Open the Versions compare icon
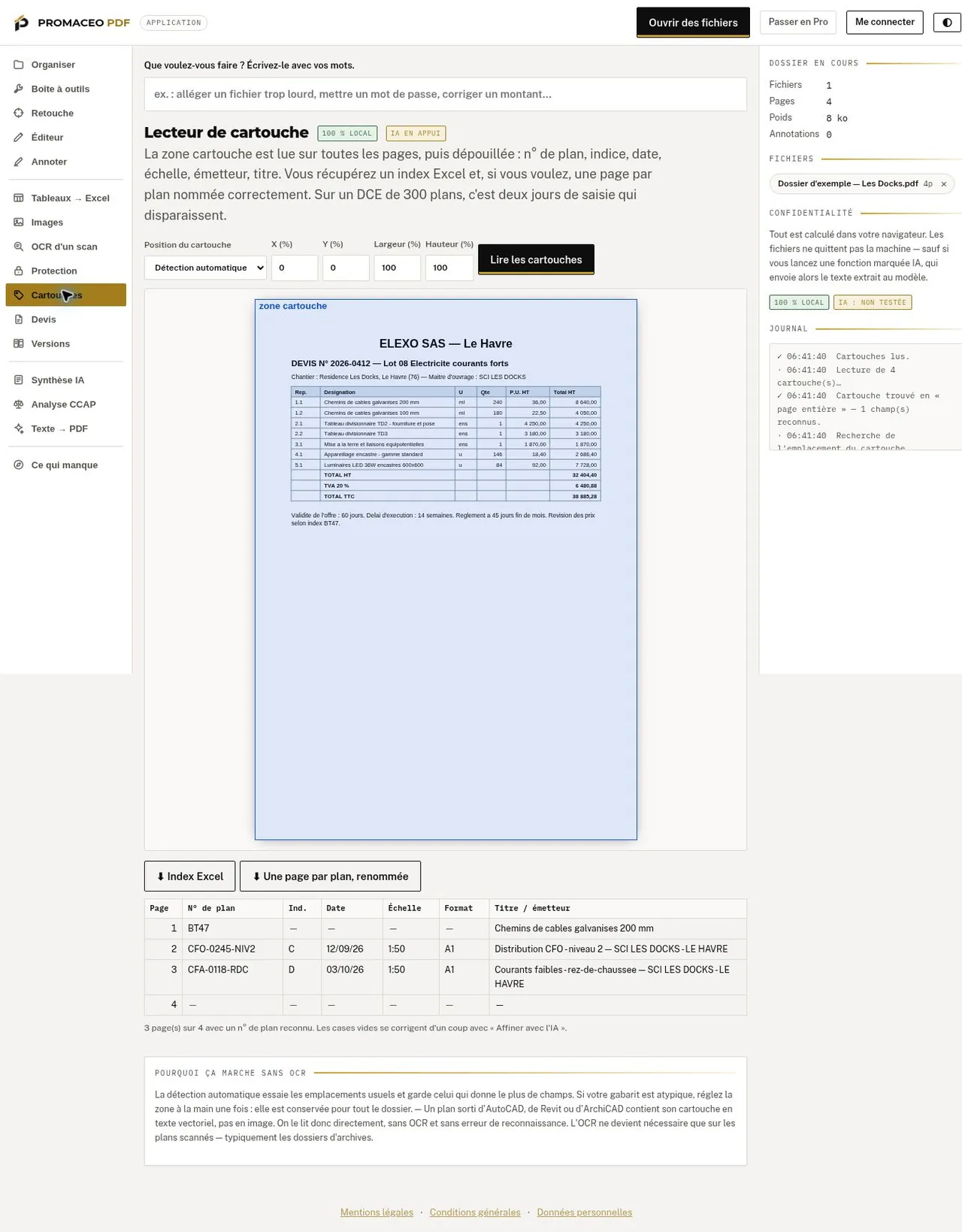962x1232 pixels. pyautogui.click(x=19, y=344)
